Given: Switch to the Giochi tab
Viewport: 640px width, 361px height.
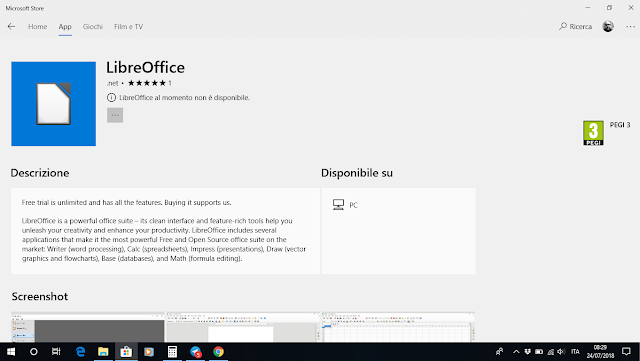Looking at the screenshot, I should click(x=93, y=27).
